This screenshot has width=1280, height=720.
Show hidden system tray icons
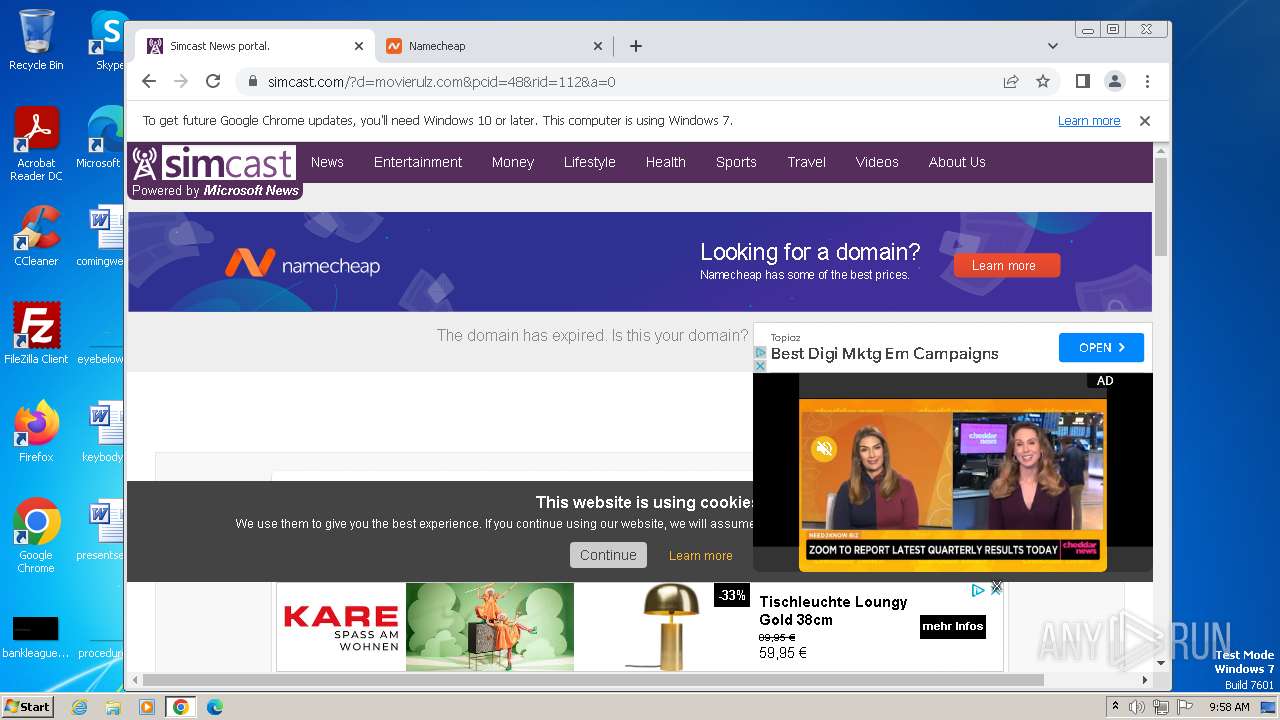click(x=1115, y=707)
